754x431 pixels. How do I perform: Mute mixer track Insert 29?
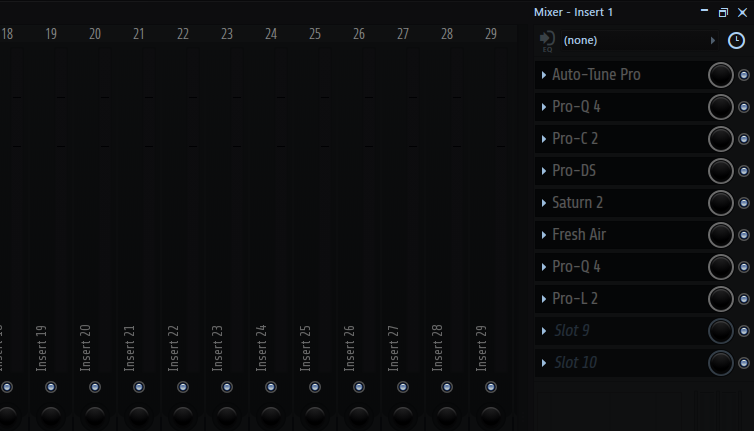pyautogui.click(x=491, y=387)
